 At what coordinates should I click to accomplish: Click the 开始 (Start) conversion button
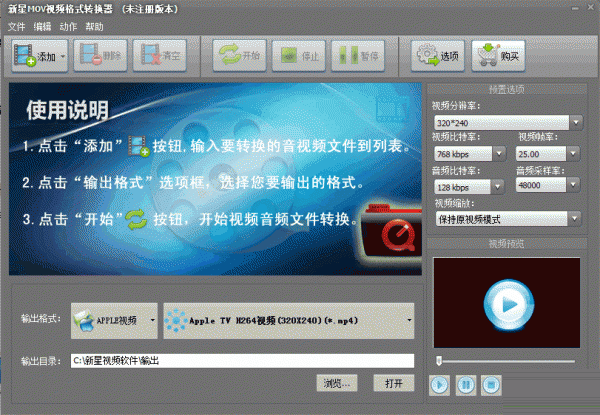coord(240,56)
